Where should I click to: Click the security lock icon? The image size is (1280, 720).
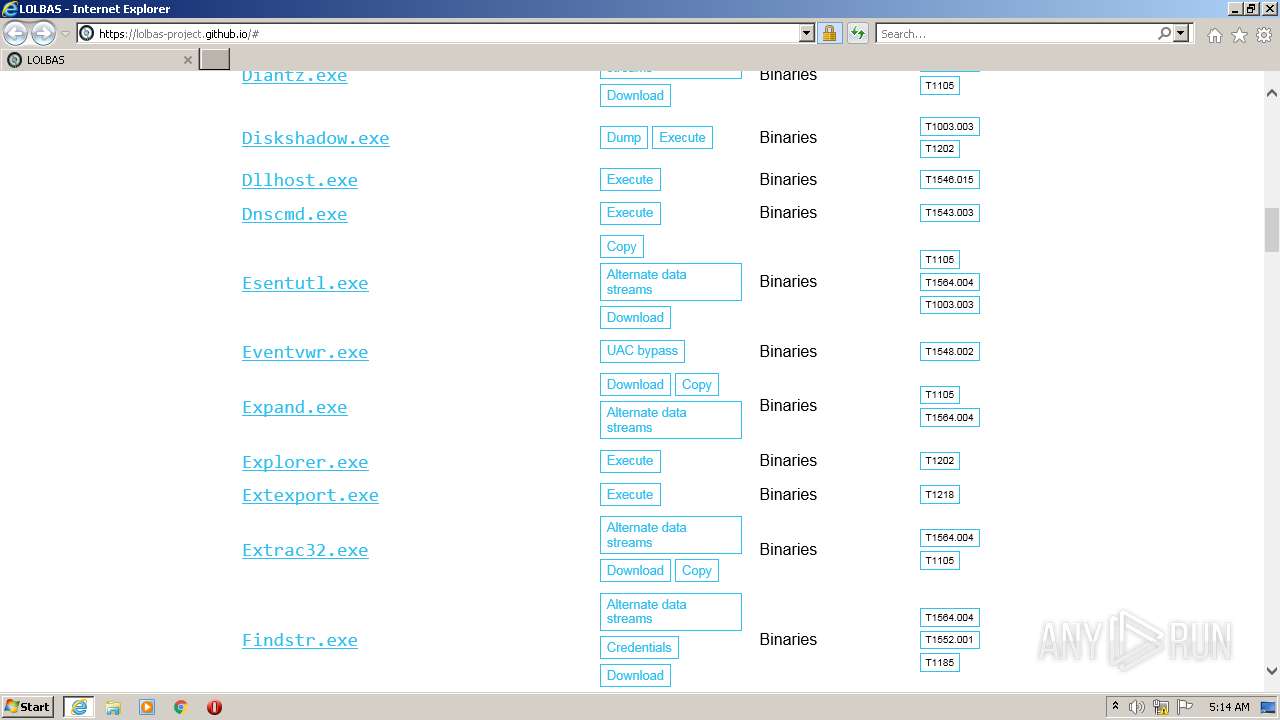coord(829,33)
